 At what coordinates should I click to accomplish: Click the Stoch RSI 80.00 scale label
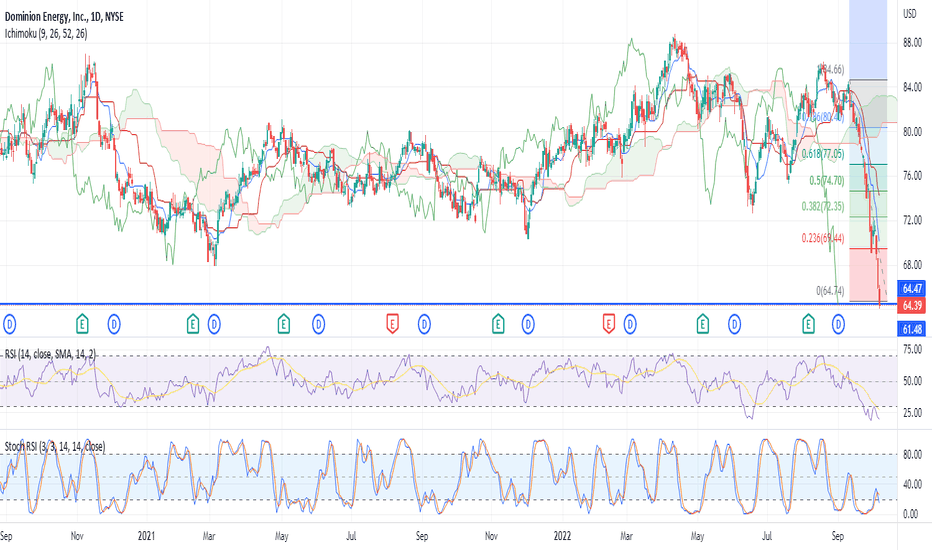tap(912, 455)
